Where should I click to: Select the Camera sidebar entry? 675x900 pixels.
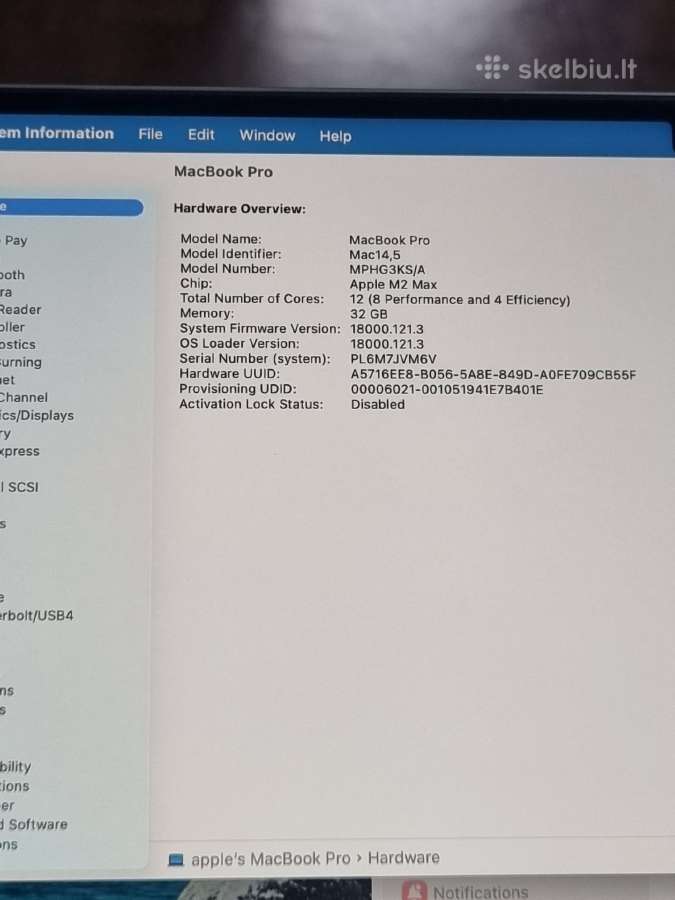tap(6, 292)
